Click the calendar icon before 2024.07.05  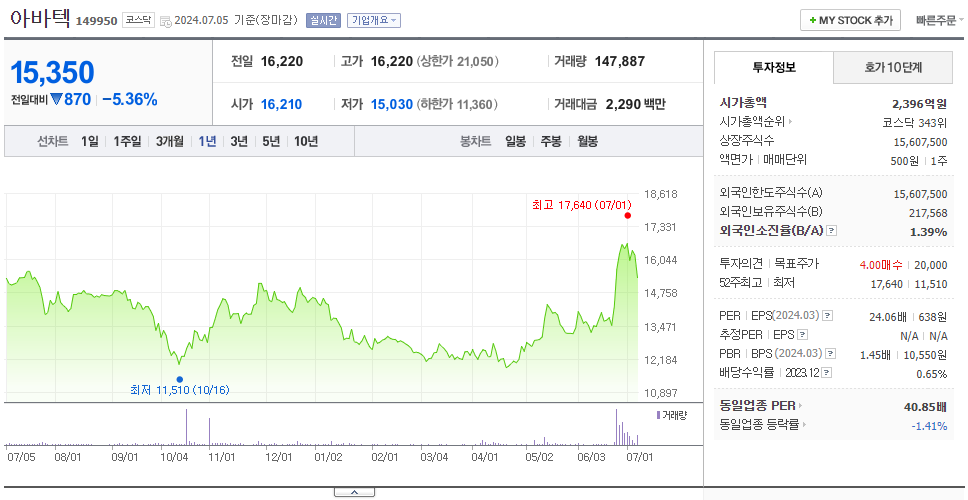click(165, 21)
